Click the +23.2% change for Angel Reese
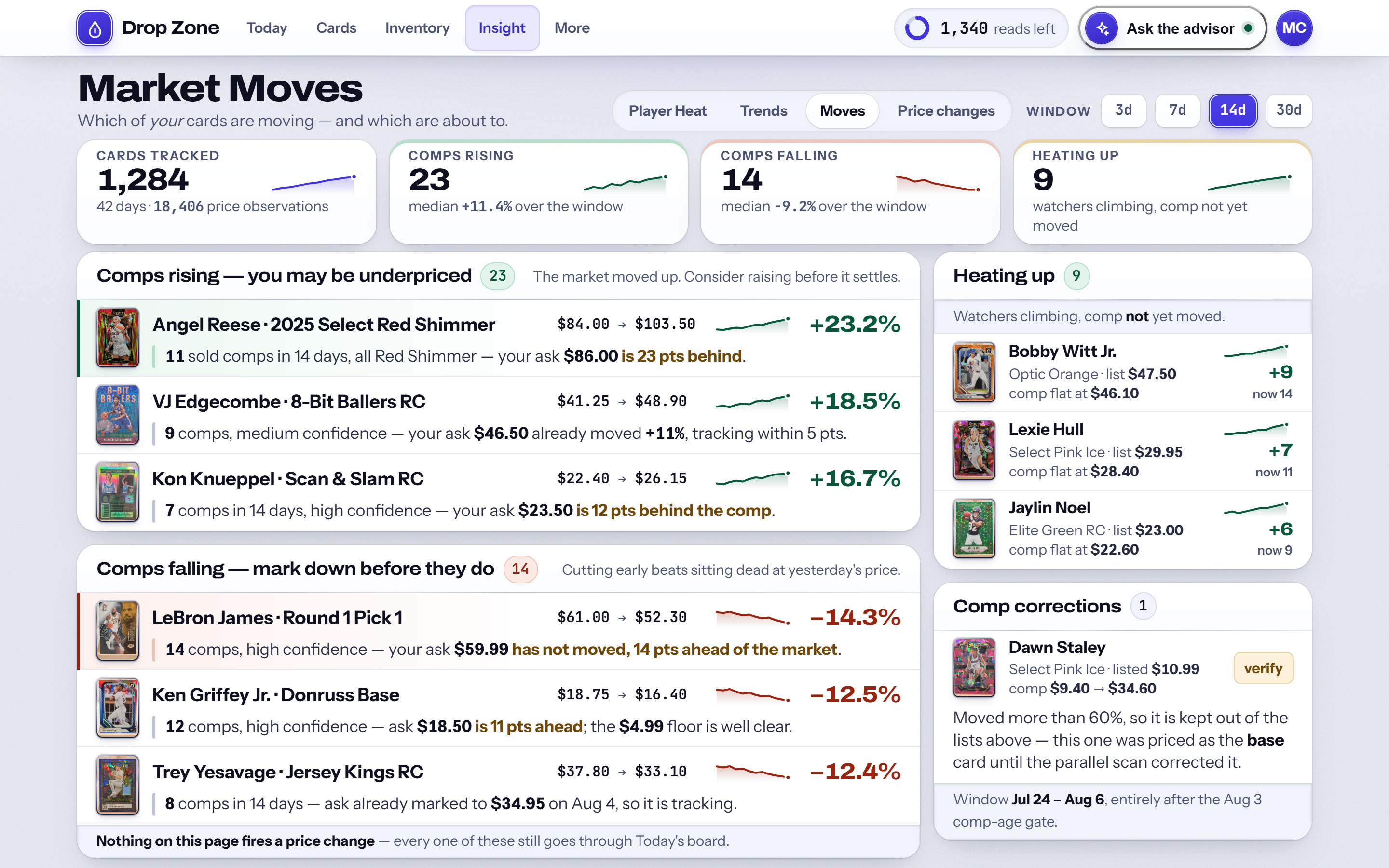 pyautogui.click(x=855, y=325)
